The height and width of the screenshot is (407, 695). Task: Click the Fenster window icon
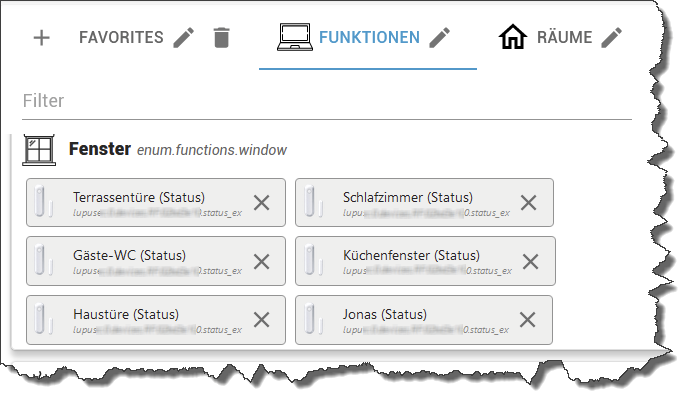coord(39,150)
